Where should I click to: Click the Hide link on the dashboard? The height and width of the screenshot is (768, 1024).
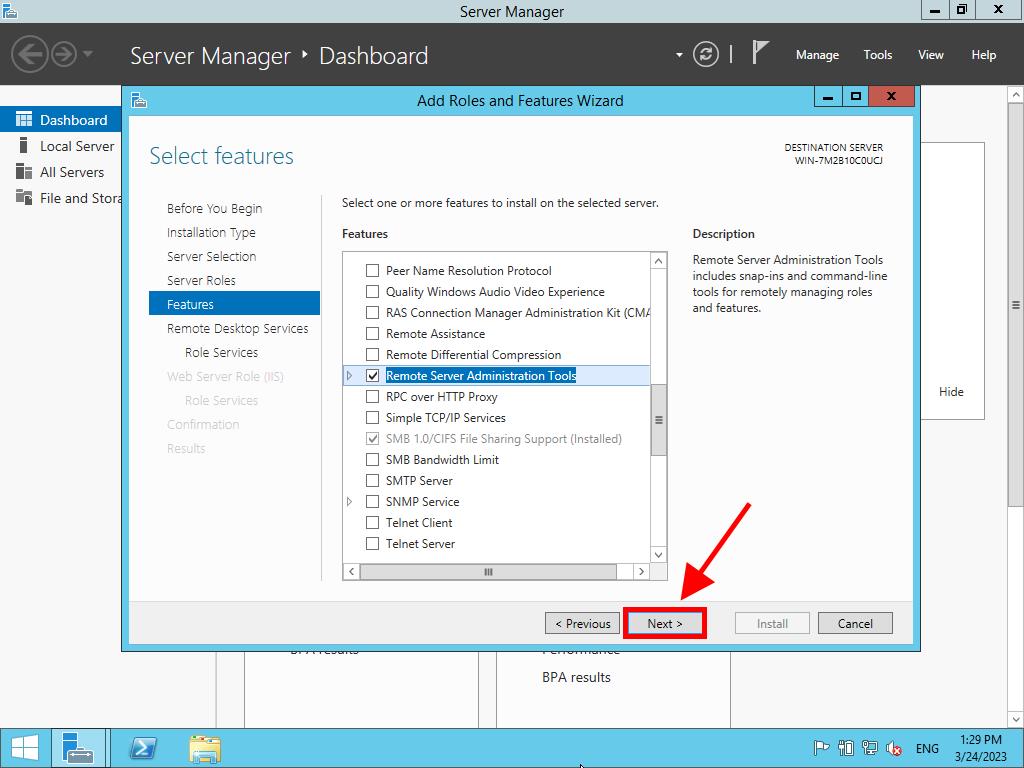pos(951,391)
